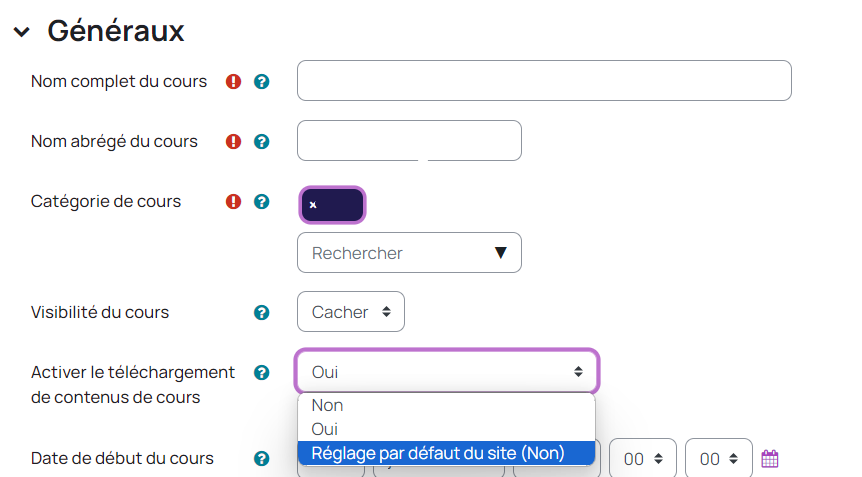
Task: Collapse the Généraux section
Action: 22,32
